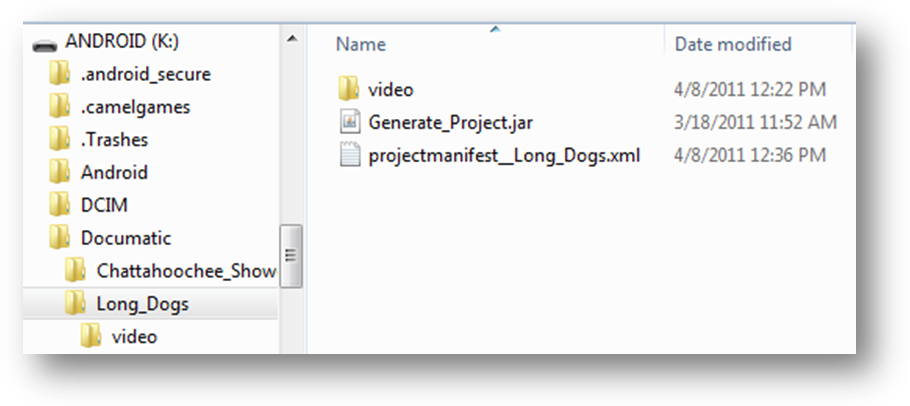Screen dimensions: 910x406
Task: Open the Chattahoochee_Show folder in tree
Action: (185, 271)
